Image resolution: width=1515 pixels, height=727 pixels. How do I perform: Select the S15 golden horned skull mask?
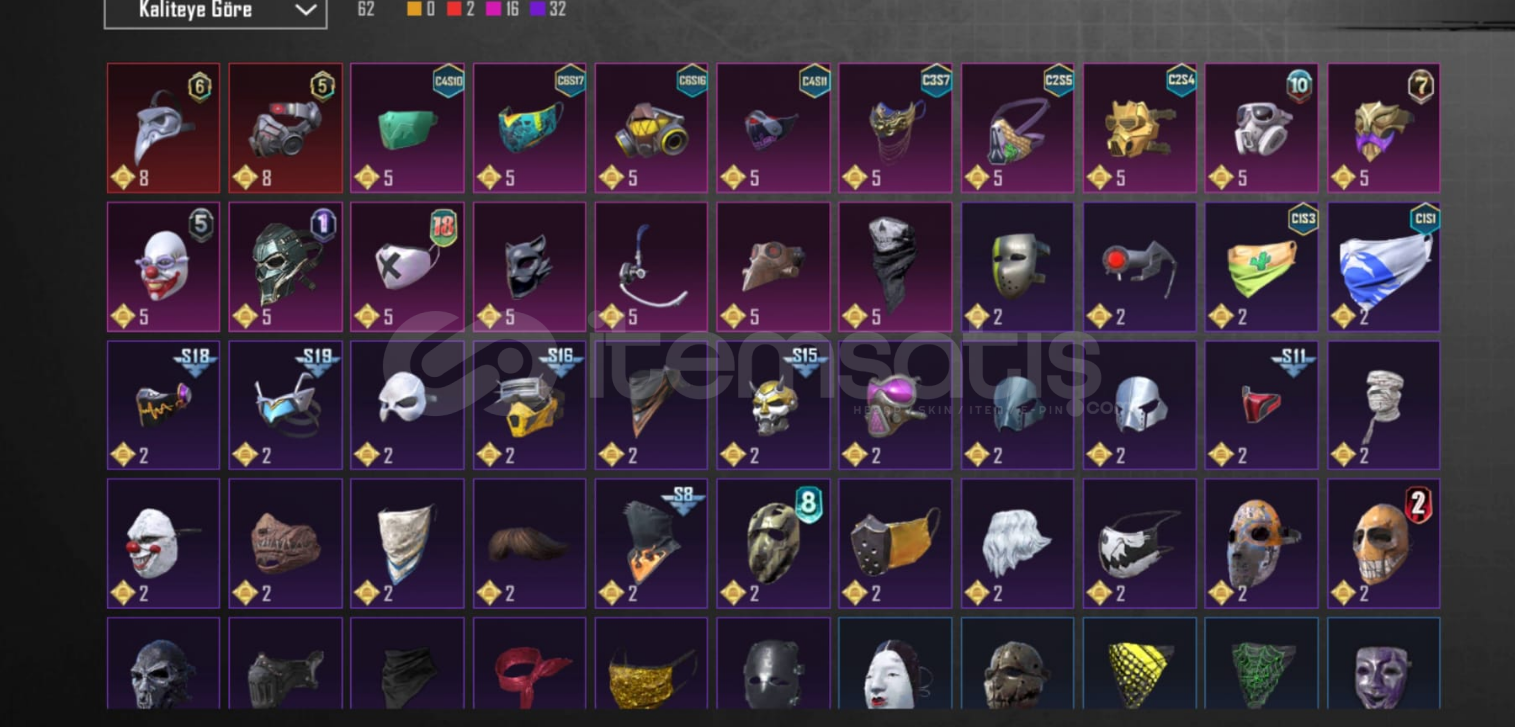tap(773, 405)
